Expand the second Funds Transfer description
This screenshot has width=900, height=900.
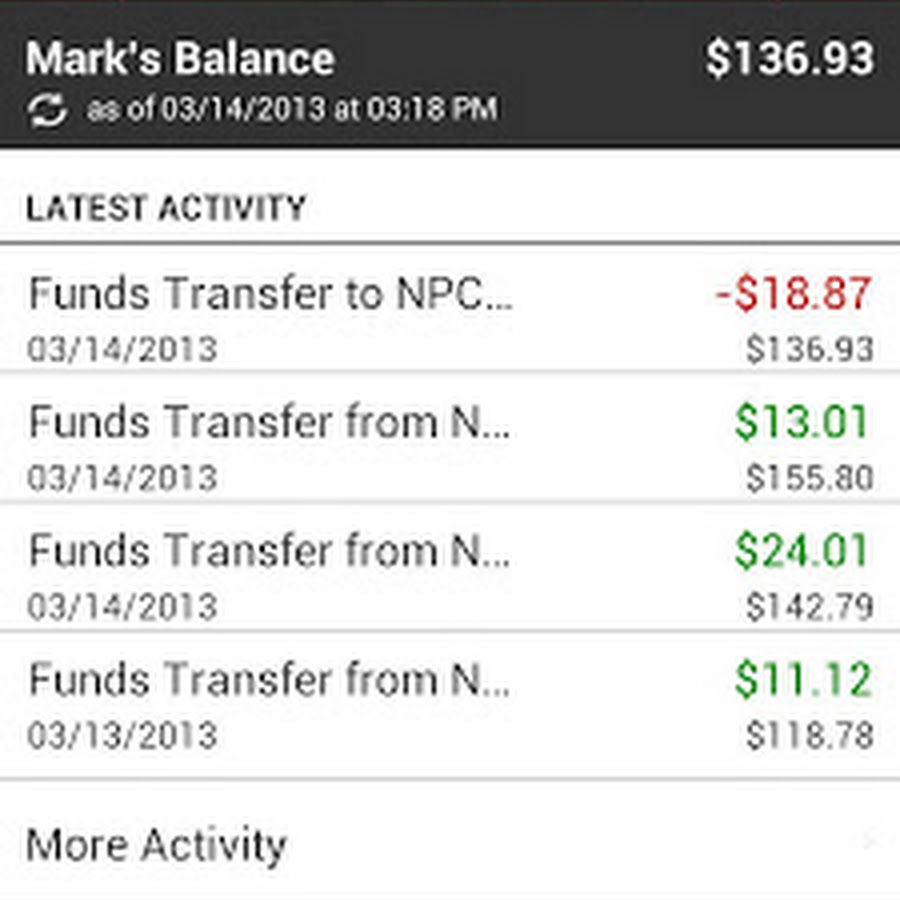click(270, 422)
